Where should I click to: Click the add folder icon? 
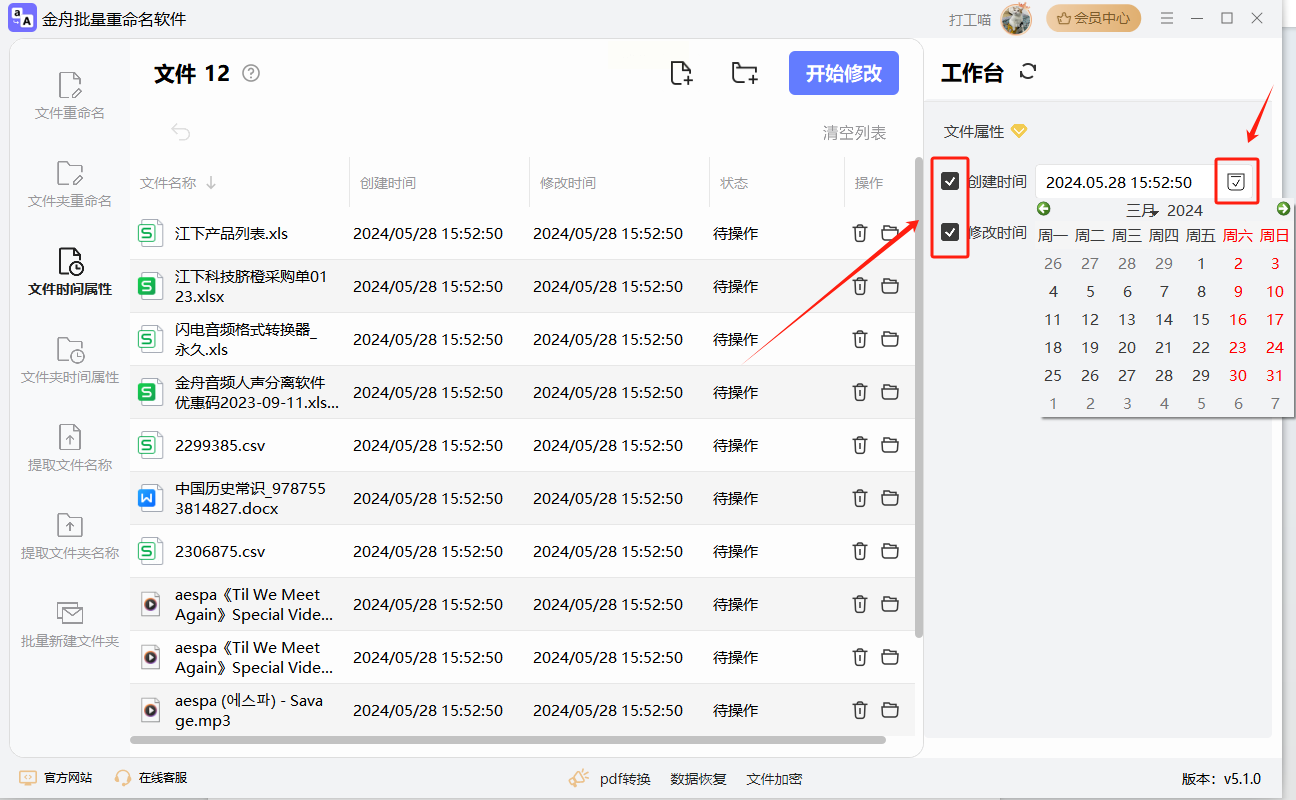point(744,73)
